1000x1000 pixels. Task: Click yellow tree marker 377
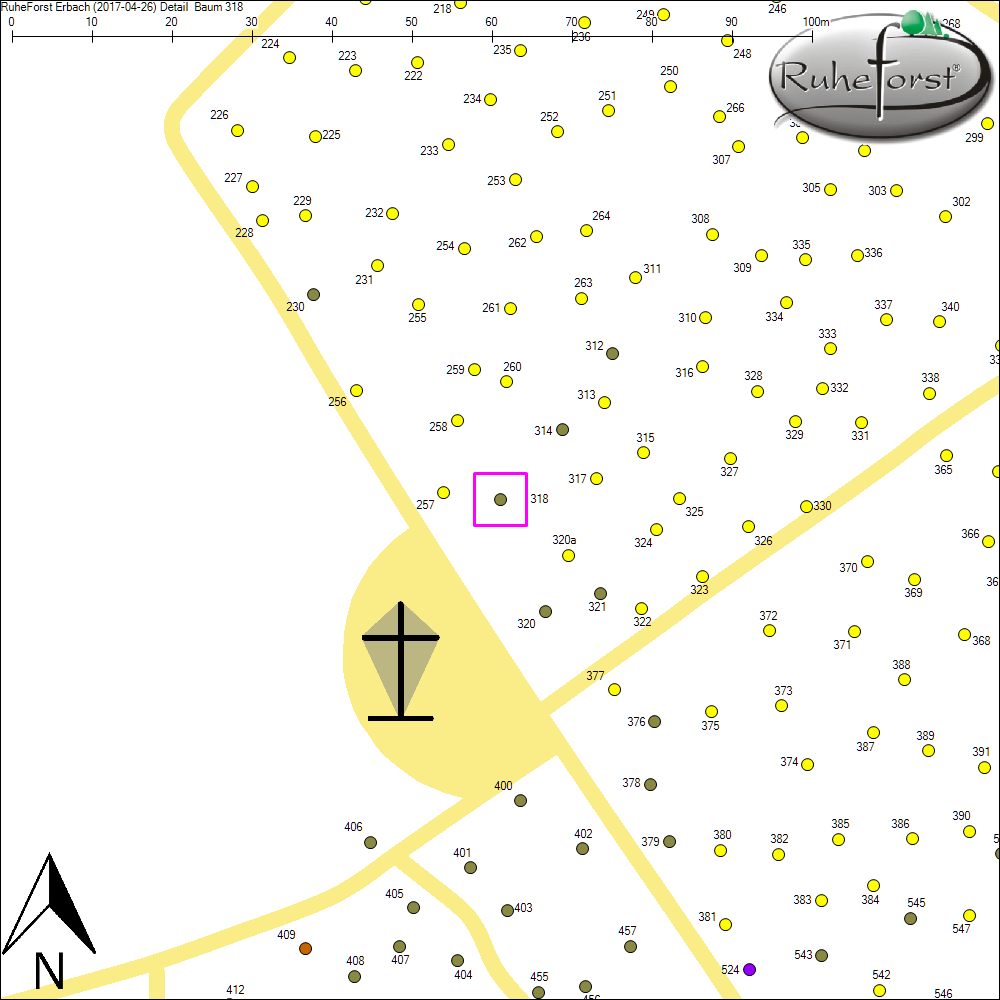click(614, 689)
